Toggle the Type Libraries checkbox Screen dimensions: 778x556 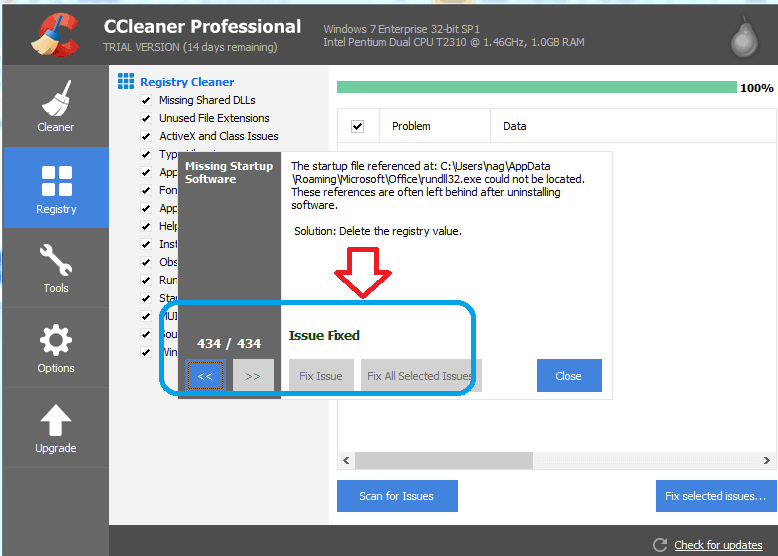point(146,154)
